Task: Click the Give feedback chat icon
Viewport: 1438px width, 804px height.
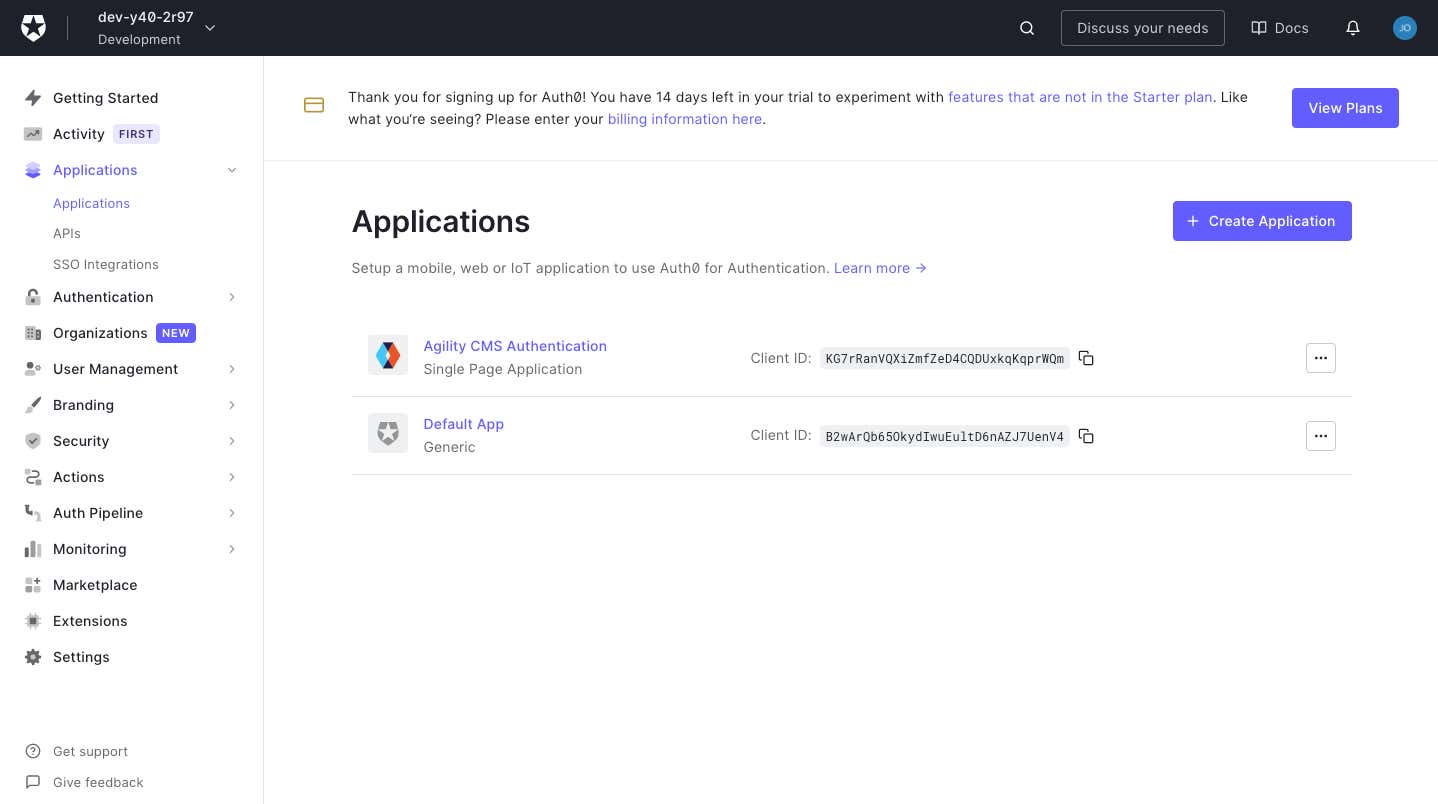Action: pyautogui.click(x=33, y=782)
